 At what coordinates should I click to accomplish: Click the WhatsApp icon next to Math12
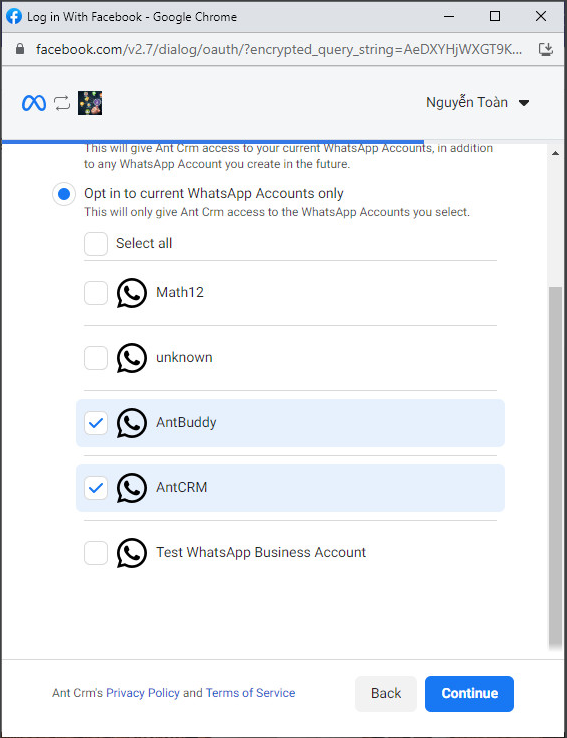tap(132, 293)
